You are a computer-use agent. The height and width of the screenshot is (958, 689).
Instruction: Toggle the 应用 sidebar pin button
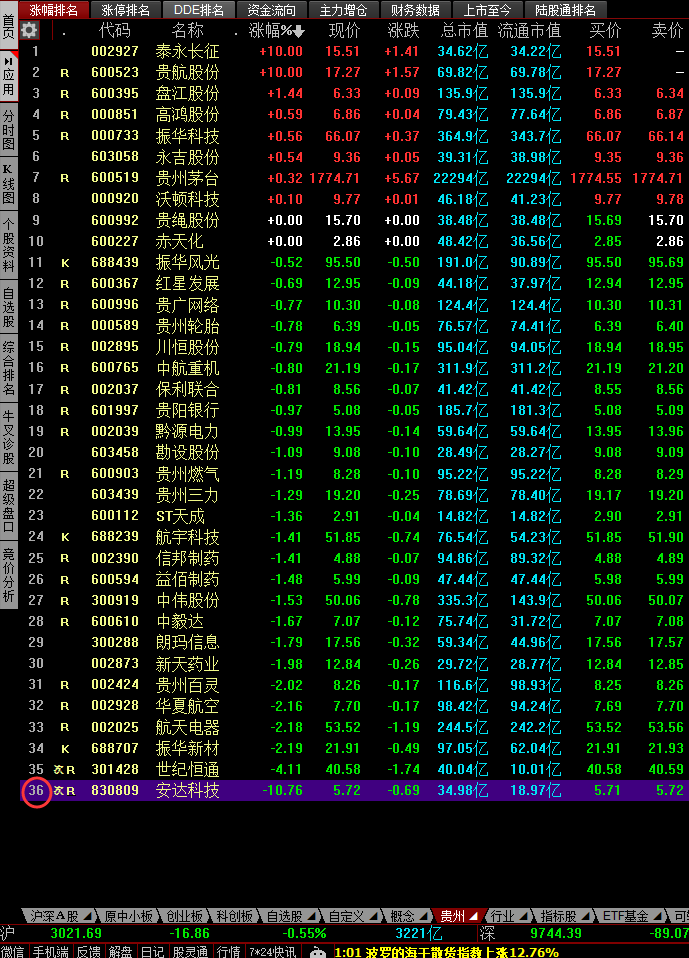pyautogui.click(x=9, y=78)
